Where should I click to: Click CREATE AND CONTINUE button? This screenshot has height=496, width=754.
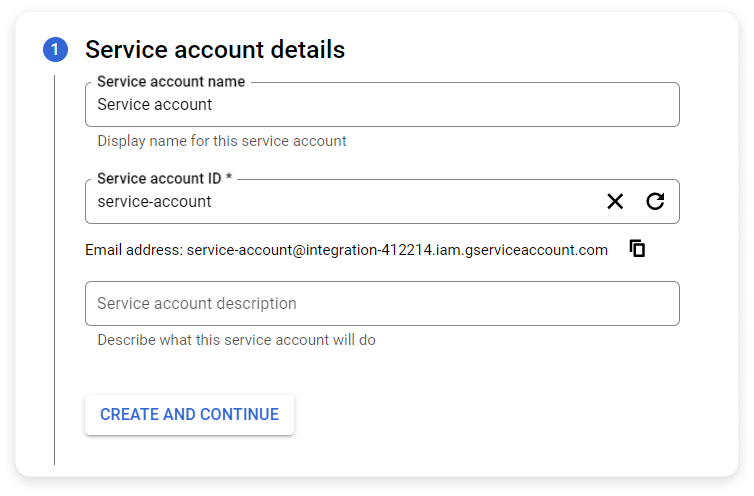click(189, 415)
